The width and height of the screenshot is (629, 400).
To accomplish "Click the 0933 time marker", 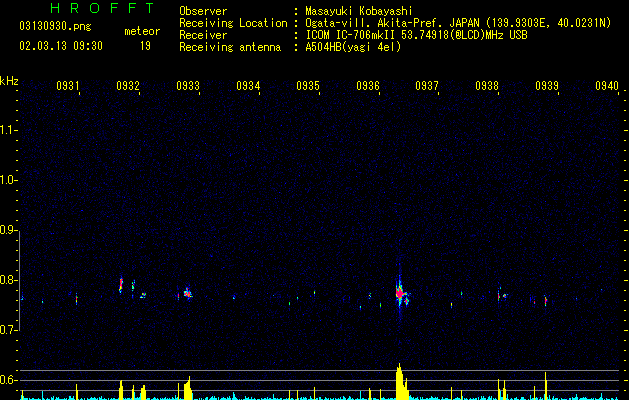I will coord(188,85).
